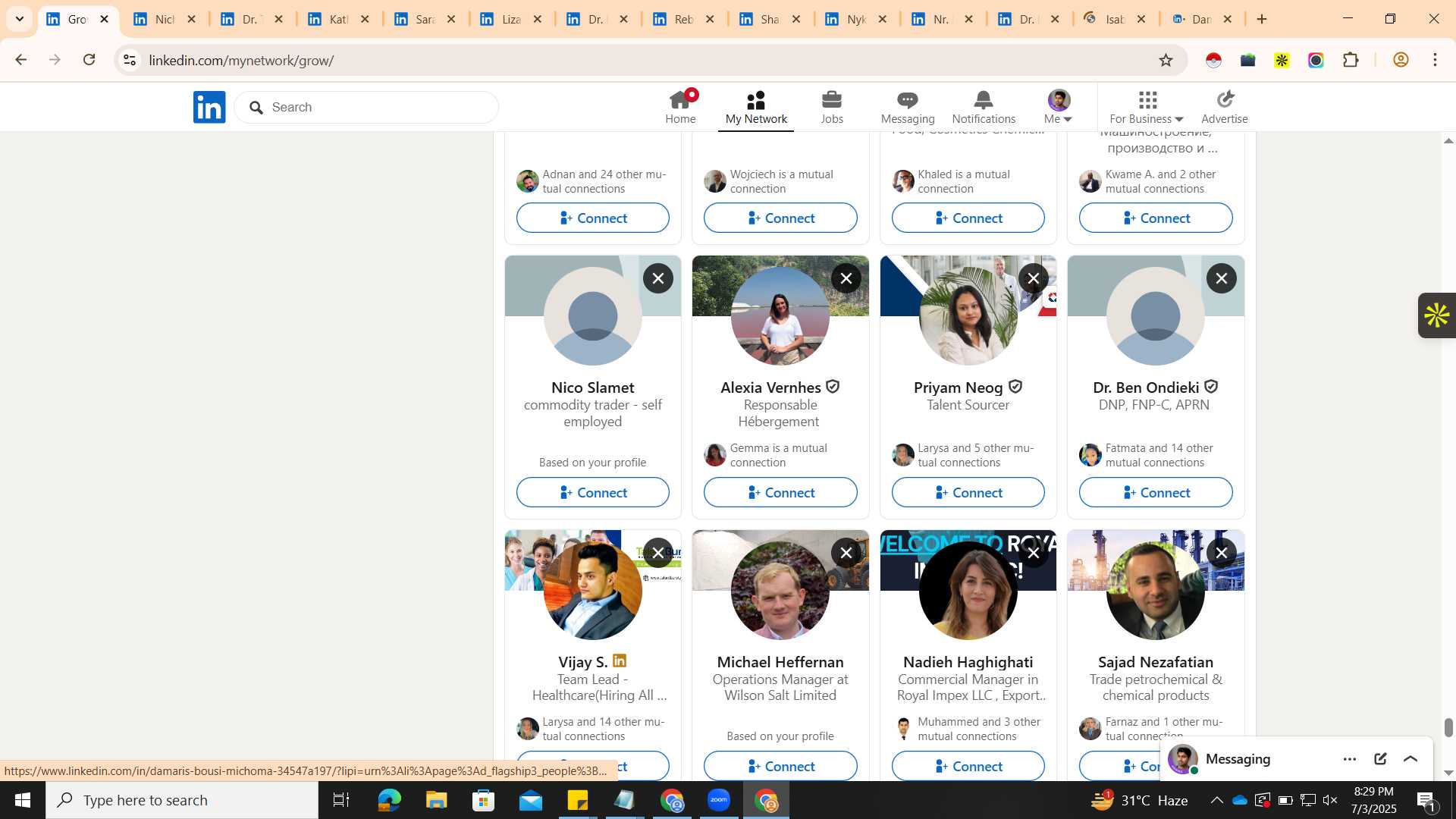Open the LinkedIn logo home link
Screen dimensions: 1456x819
tap(209, 107)
